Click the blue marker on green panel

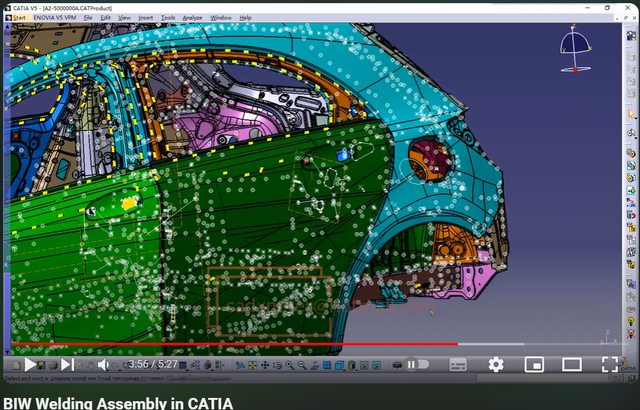[343, 156]
